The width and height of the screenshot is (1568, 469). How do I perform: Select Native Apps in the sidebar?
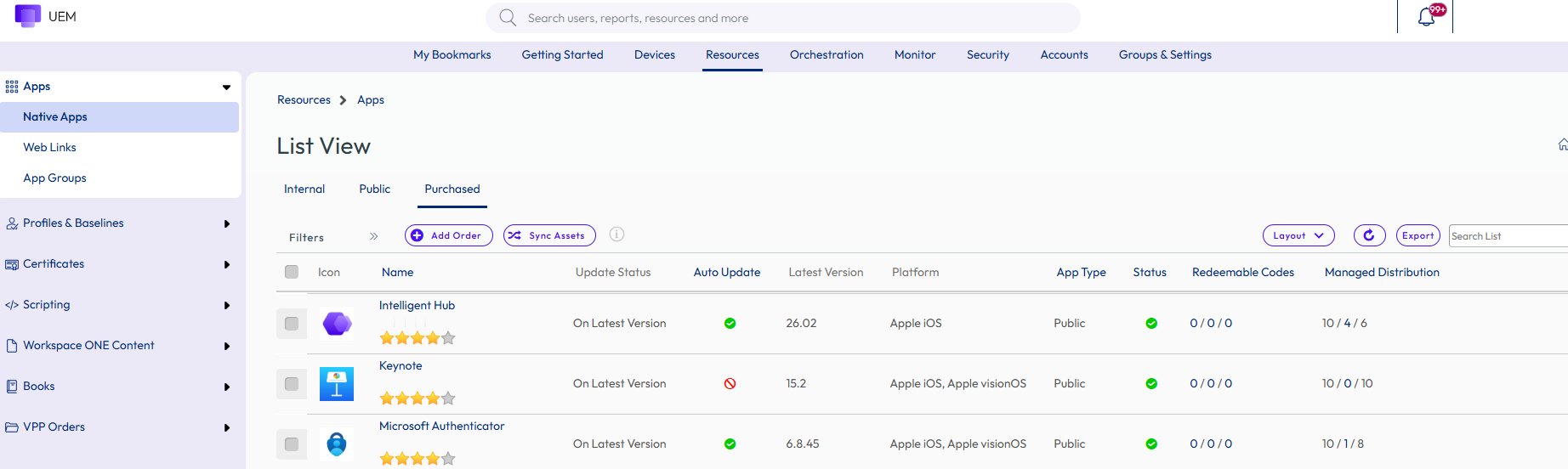pyautogui.click(x=120, y=116)
